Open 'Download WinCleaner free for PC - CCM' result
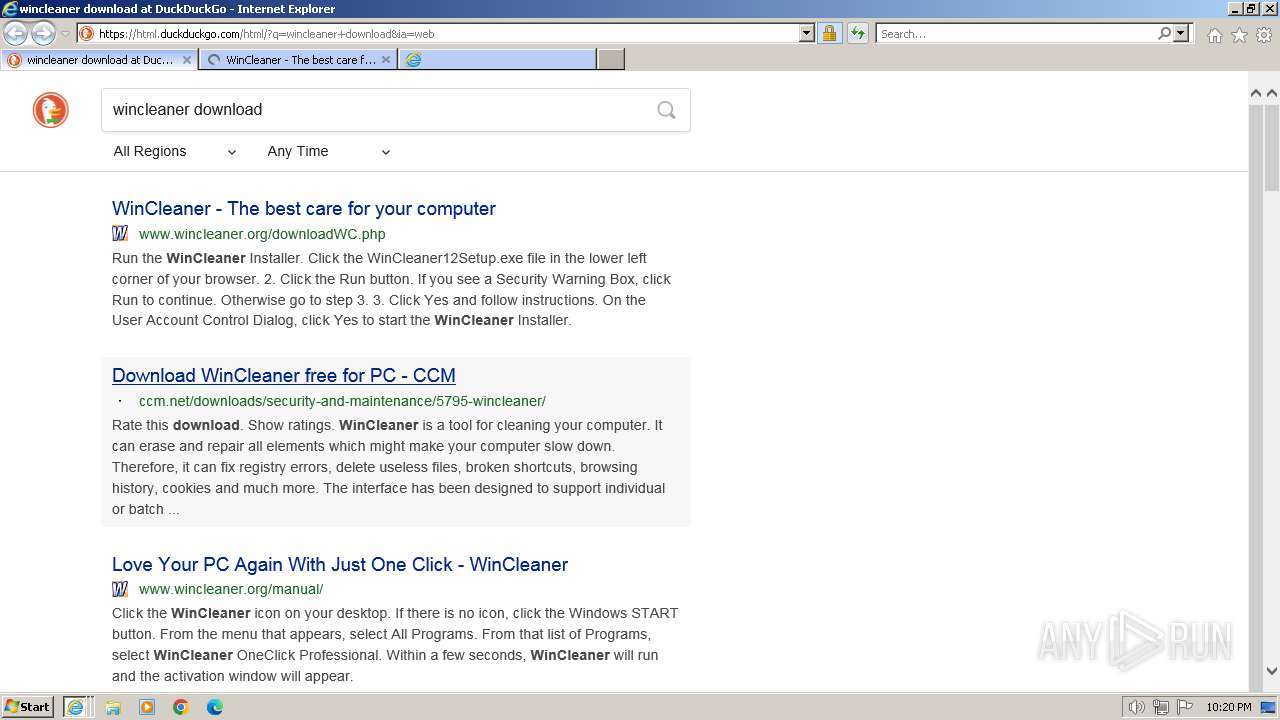Viewport: 1280px width, 720px height. coord(284,376)
